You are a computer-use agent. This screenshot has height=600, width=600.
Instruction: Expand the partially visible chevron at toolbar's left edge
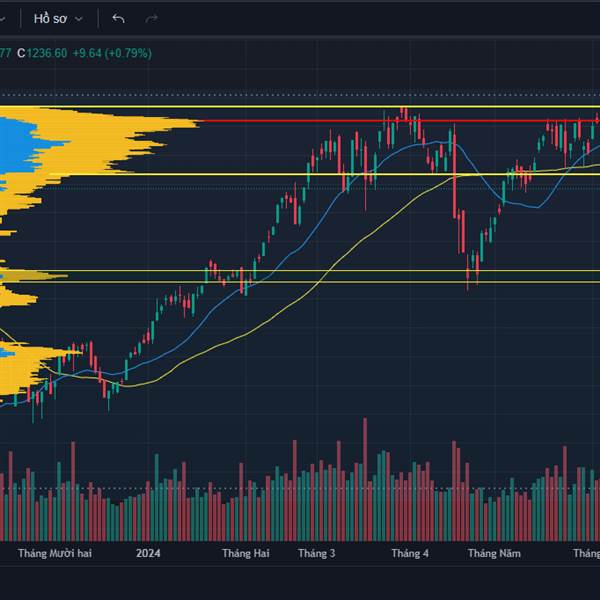[2, 19]
